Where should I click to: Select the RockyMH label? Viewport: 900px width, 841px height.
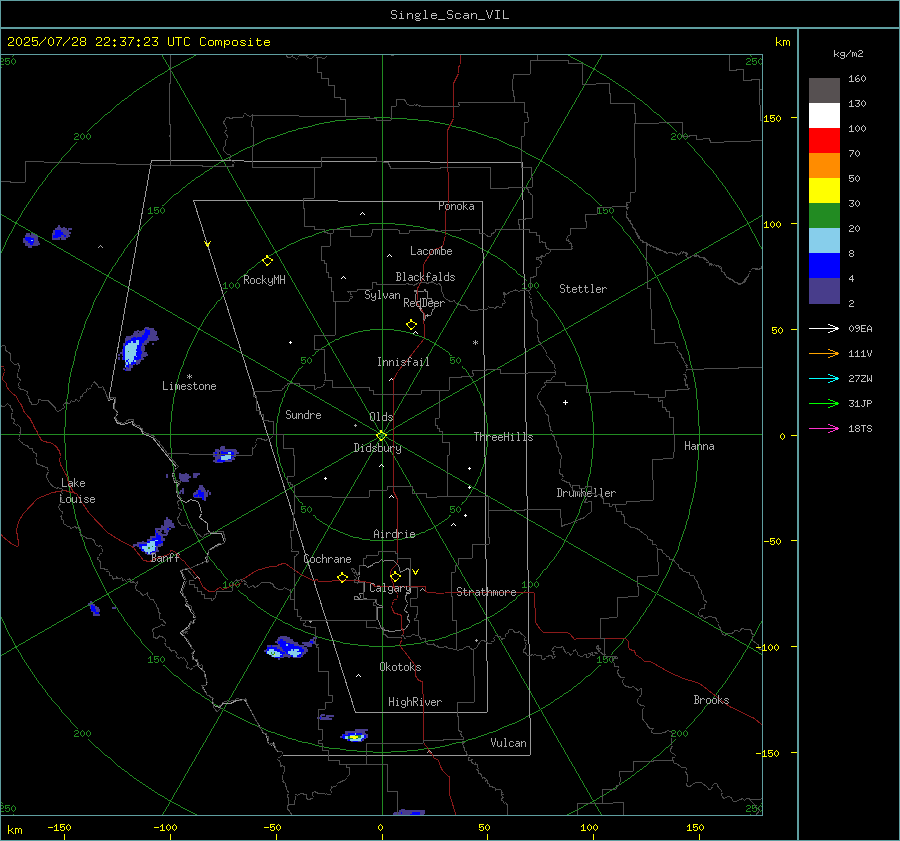click(264, 280)
